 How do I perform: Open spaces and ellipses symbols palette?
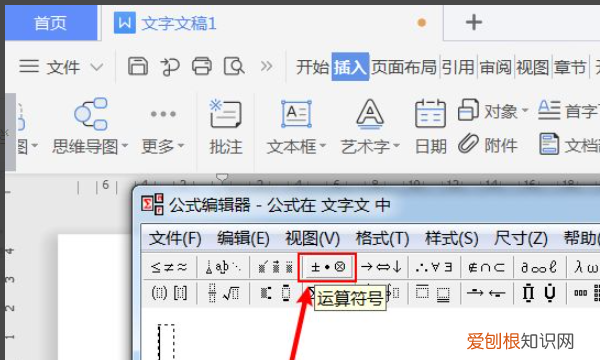coord(224,267)
